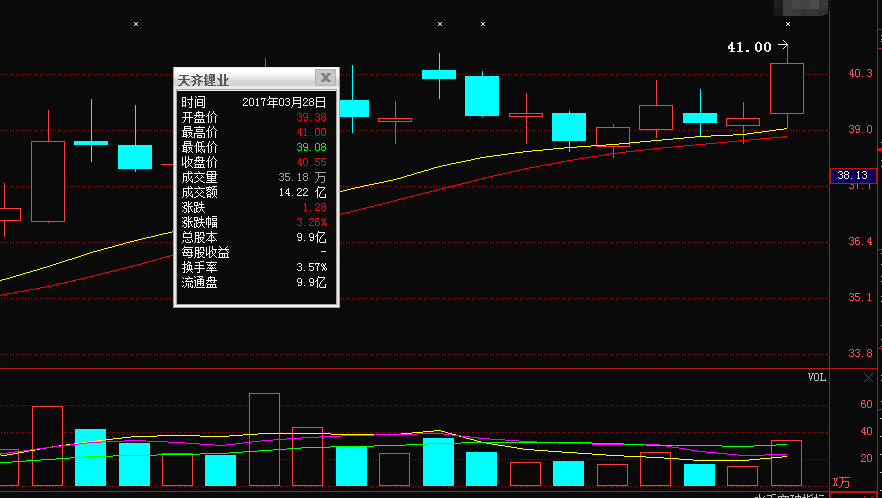Click the event marker above the 41.00 candle
The image size is (882, 498).
coord(788,23)
